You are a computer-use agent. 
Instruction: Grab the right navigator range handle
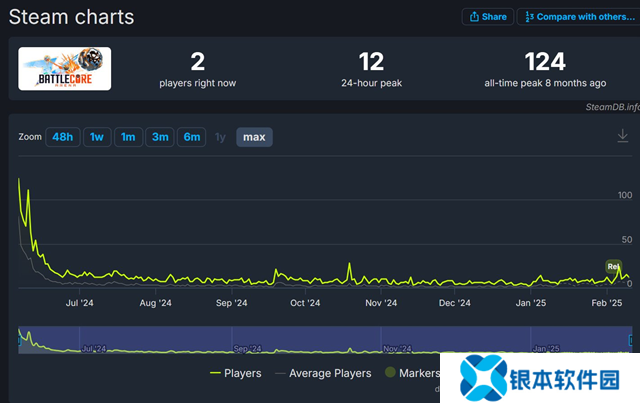pos(631,340)
